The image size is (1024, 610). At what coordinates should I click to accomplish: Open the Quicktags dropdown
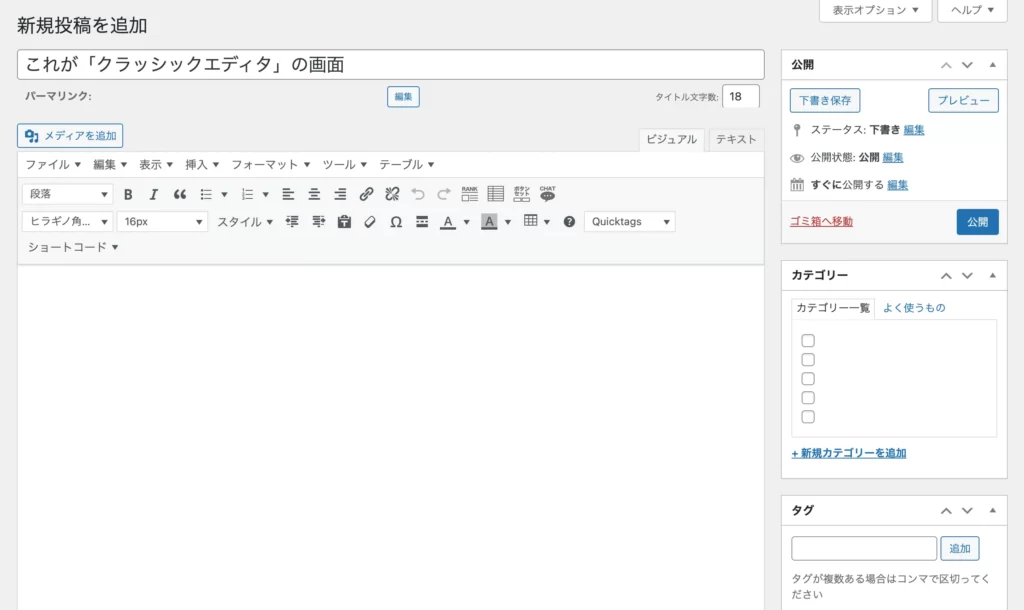click(630, 221)
